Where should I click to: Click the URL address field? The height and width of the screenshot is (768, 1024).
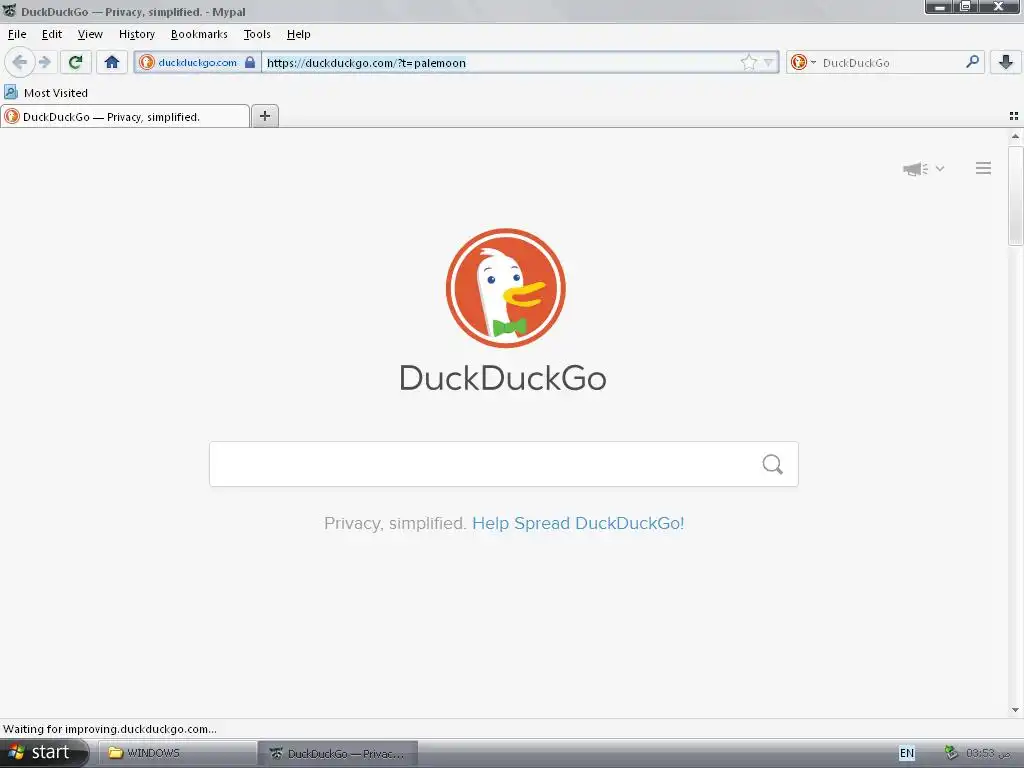pyautogui.click(x=500, y=63)
